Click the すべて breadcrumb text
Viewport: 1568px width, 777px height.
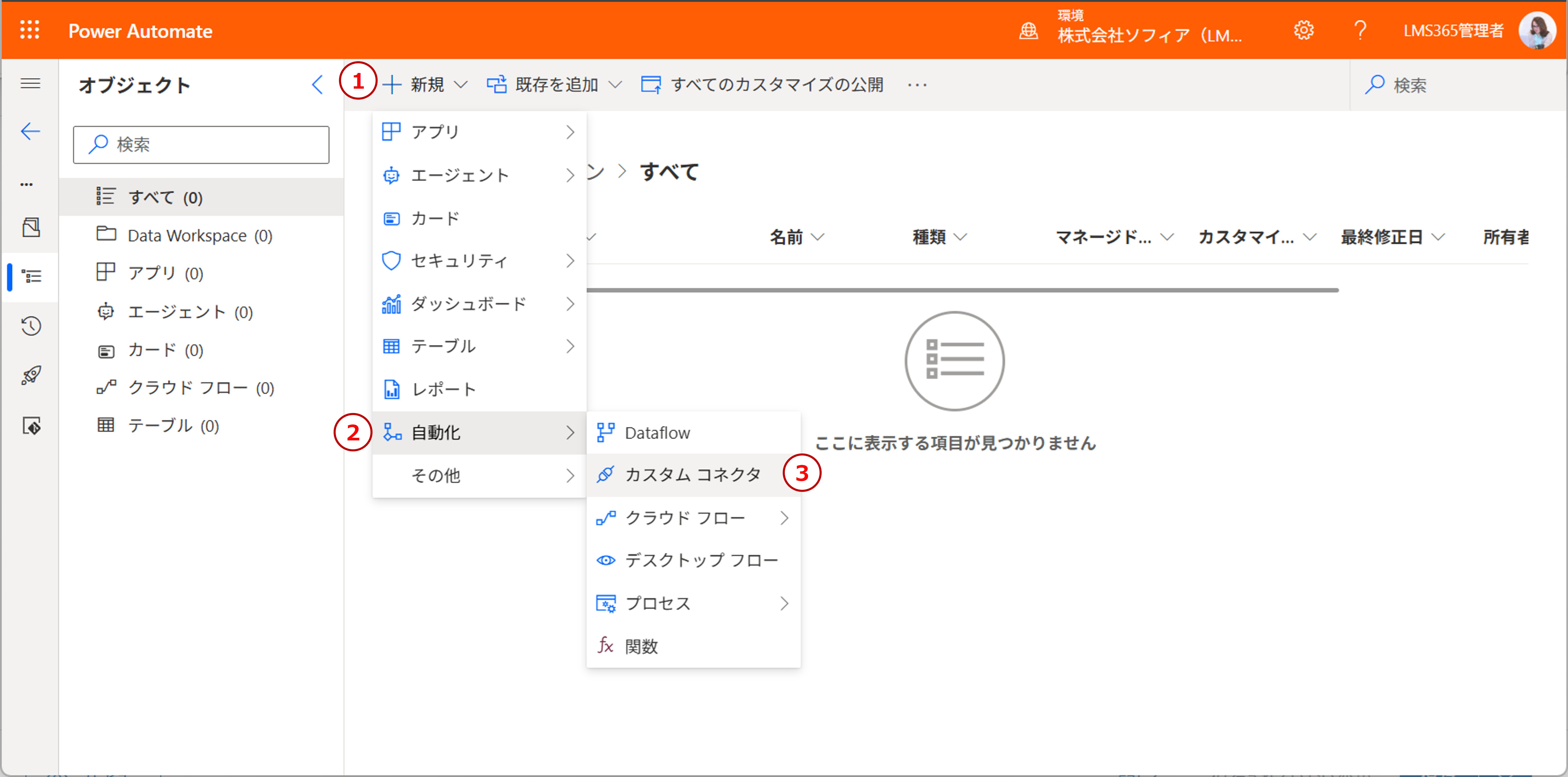click(x=669, y=172)
